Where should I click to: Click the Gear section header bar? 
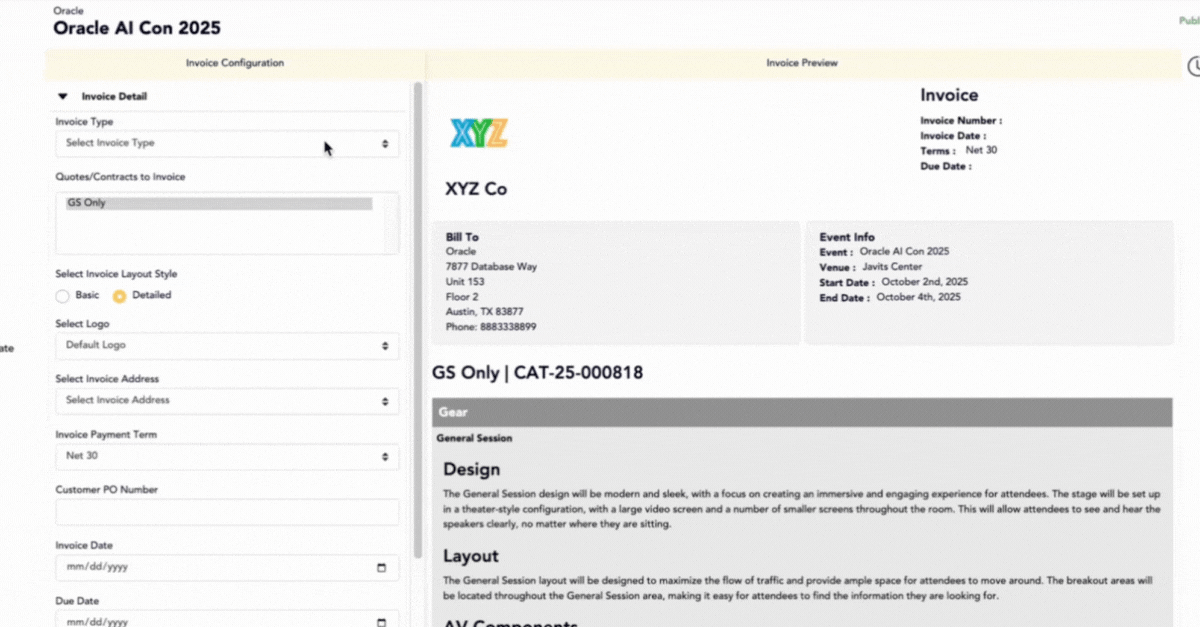coord(801,412)
